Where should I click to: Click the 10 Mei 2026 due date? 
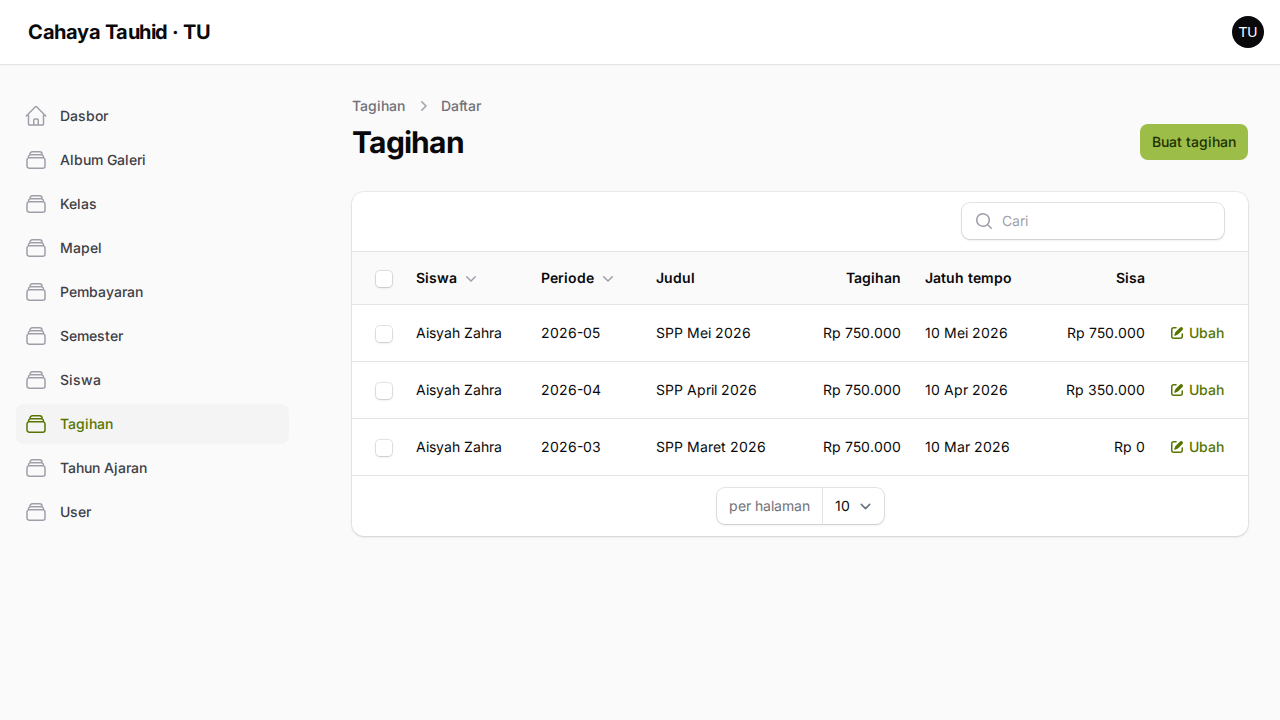click(x=966, y=333)
